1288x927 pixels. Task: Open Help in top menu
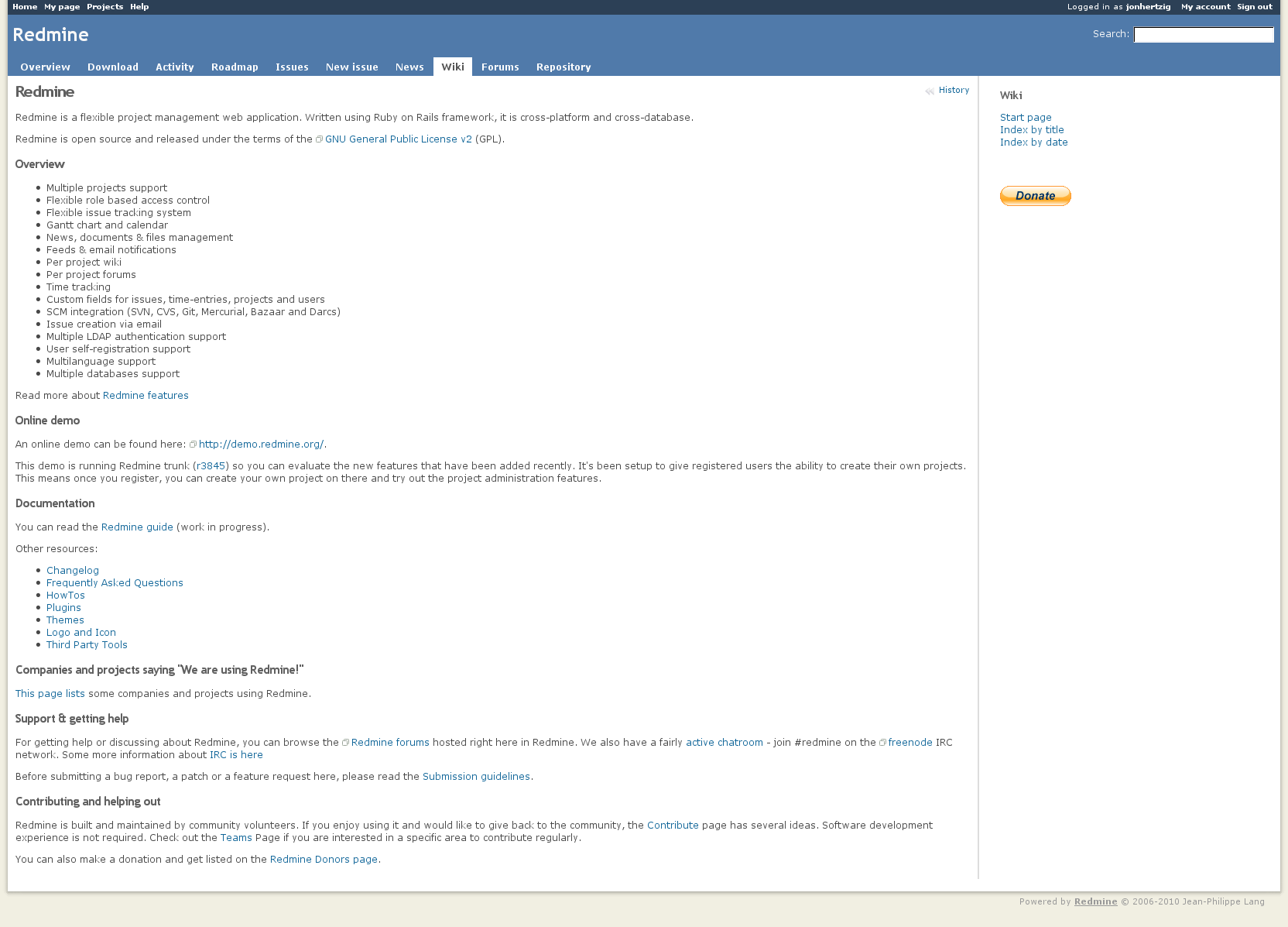(139, 7)
